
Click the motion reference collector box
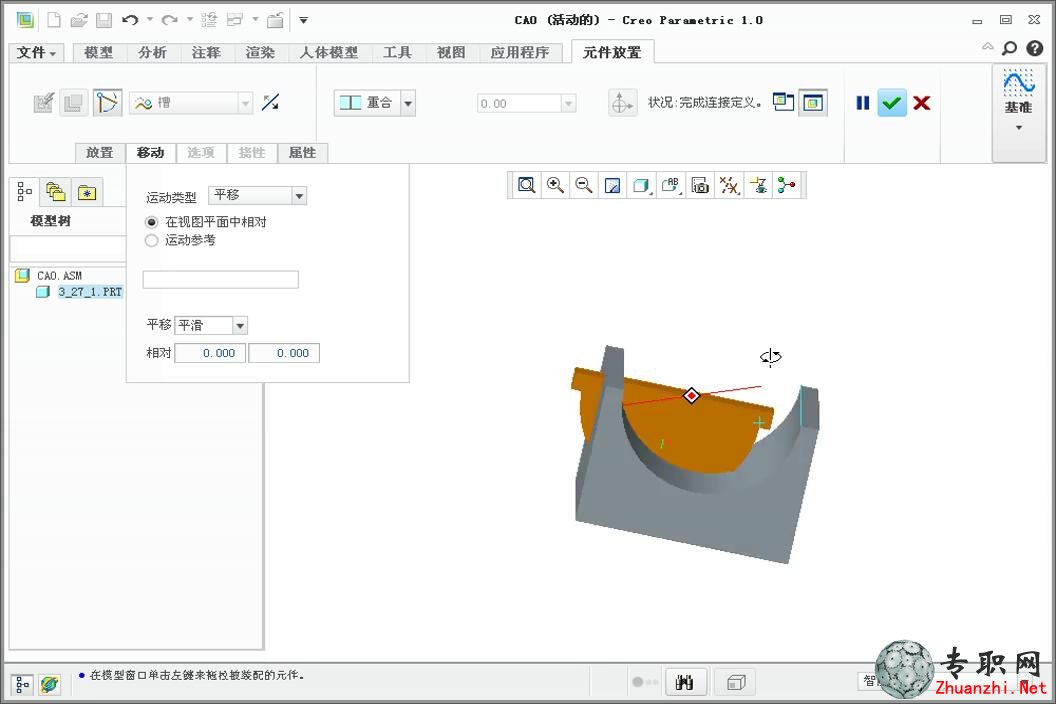[221, 280]
